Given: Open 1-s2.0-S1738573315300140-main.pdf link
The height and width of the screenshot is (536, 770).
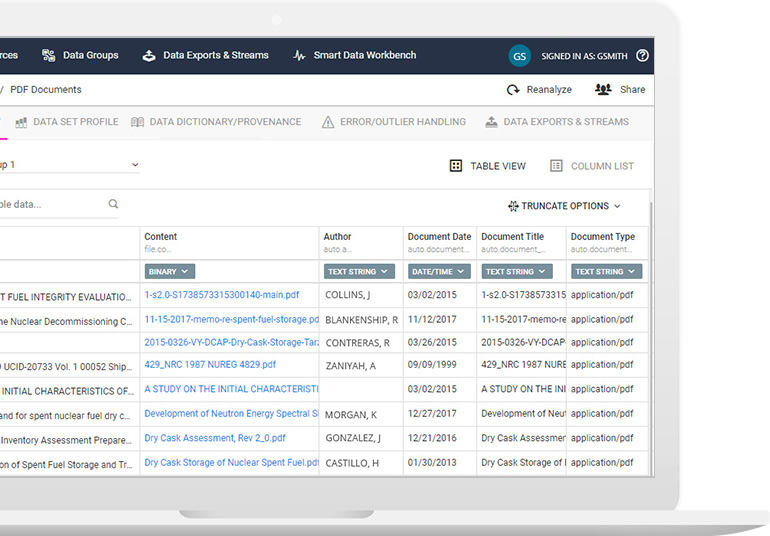Looking at the screenshot, I should pyautogui.click(x=221, y=295).
